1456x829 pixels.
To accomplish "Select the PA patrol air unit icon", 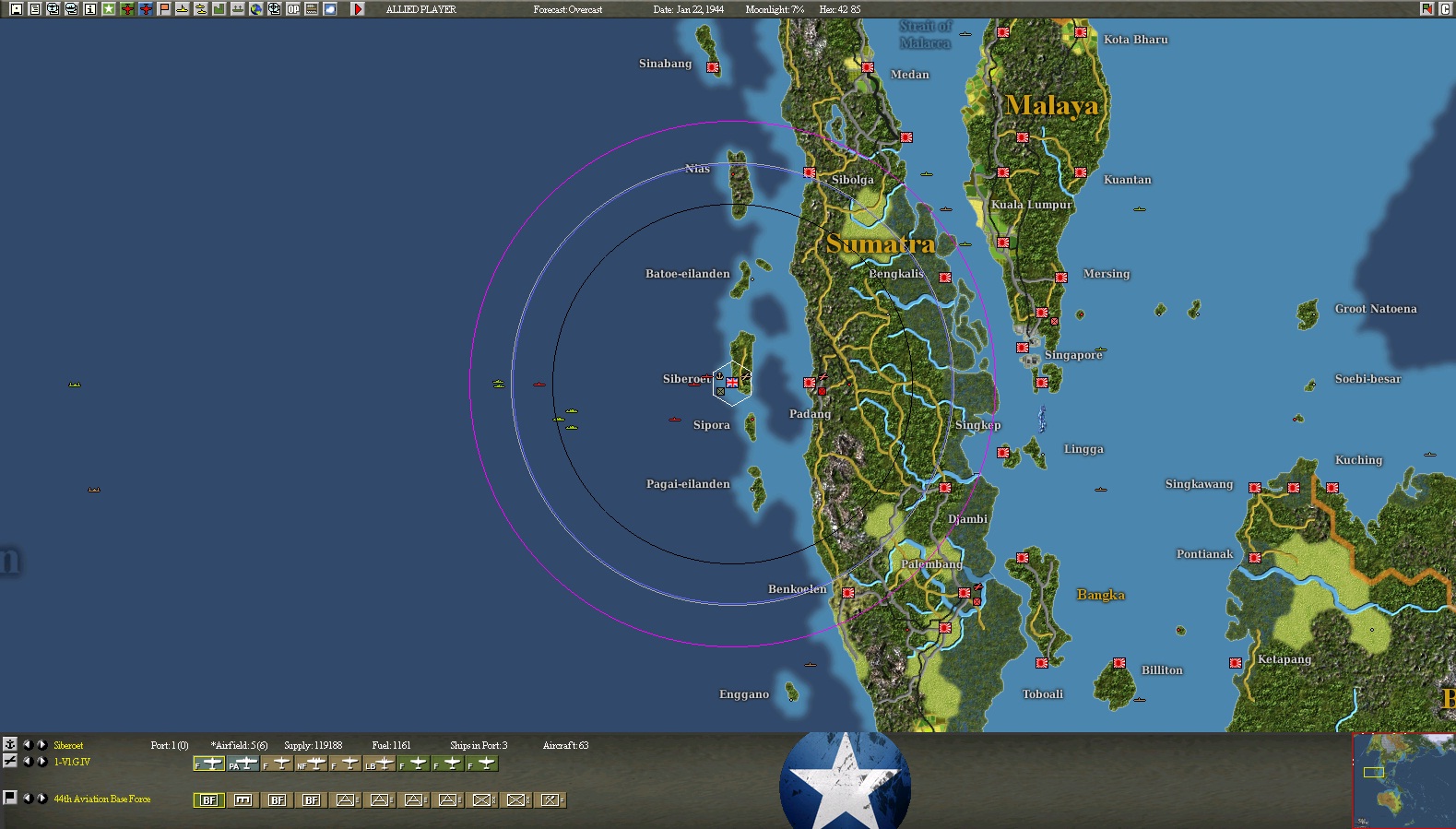I will (x=243, y=764).
